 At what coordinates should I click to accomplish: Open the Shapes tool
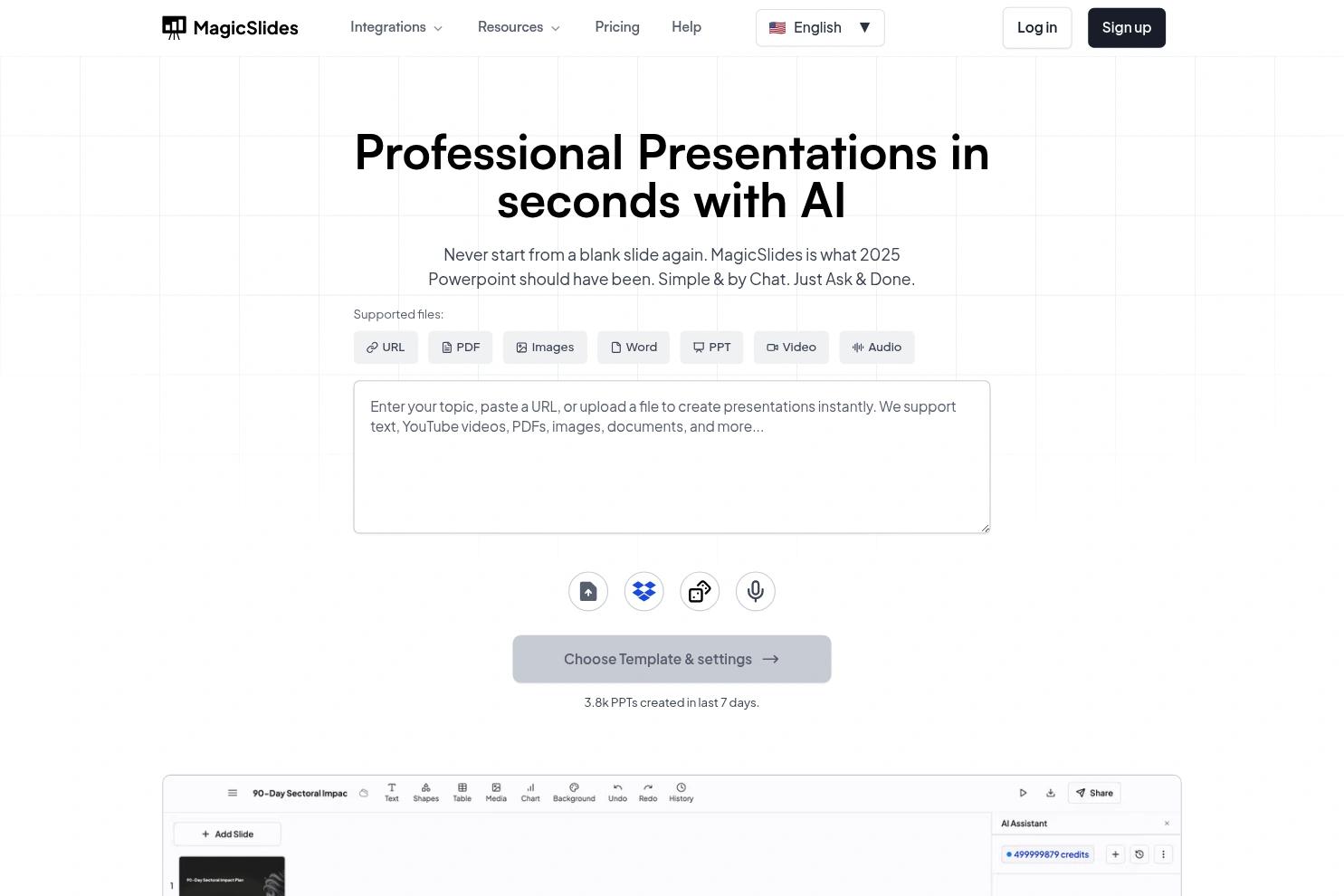[x=425, y=792]
